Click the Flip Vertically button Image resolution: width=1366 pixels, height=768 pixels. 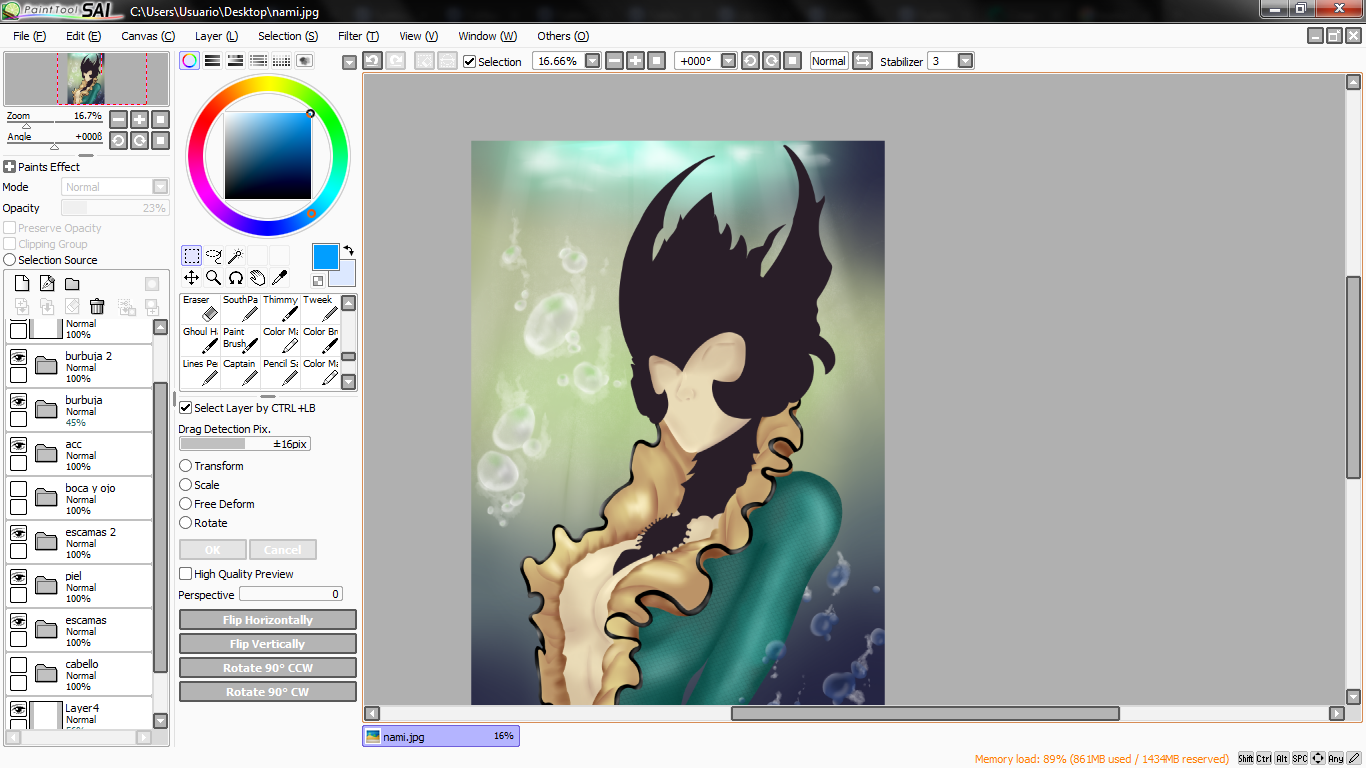[268, 644]
